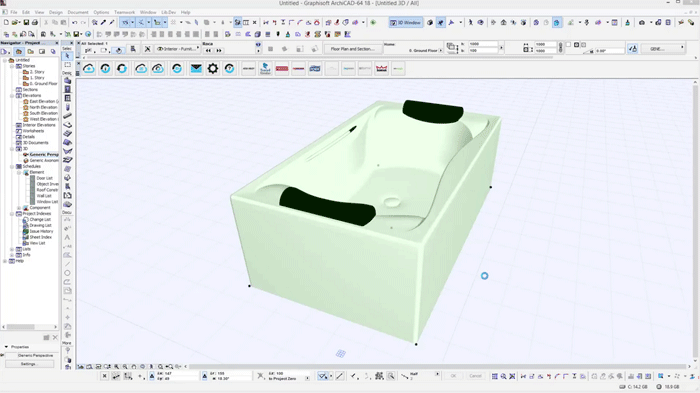Click the previous favorite double-arrow button
The image size is (700, 393).
pyautogui.click(x=208, y=50)
